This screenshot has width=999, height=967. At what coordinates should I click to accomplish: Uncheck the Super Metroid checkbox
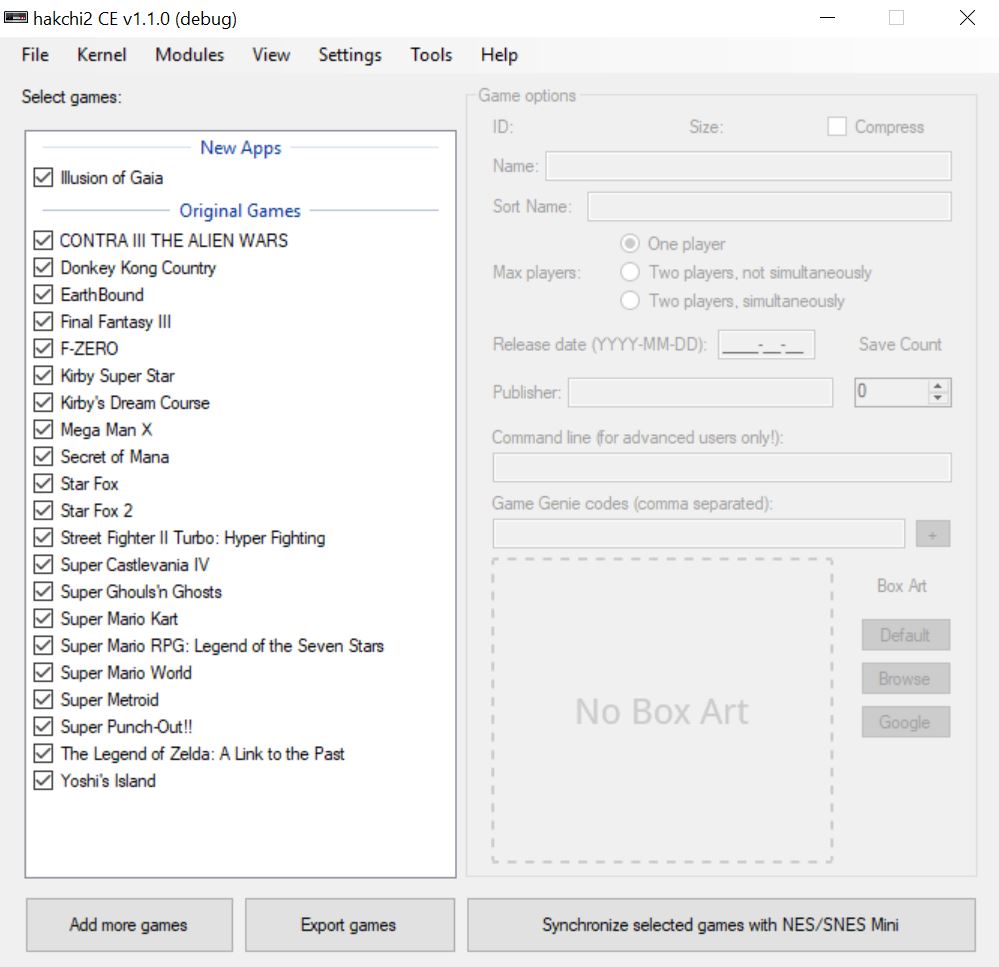pyautogui.click(x=43, y=699)
